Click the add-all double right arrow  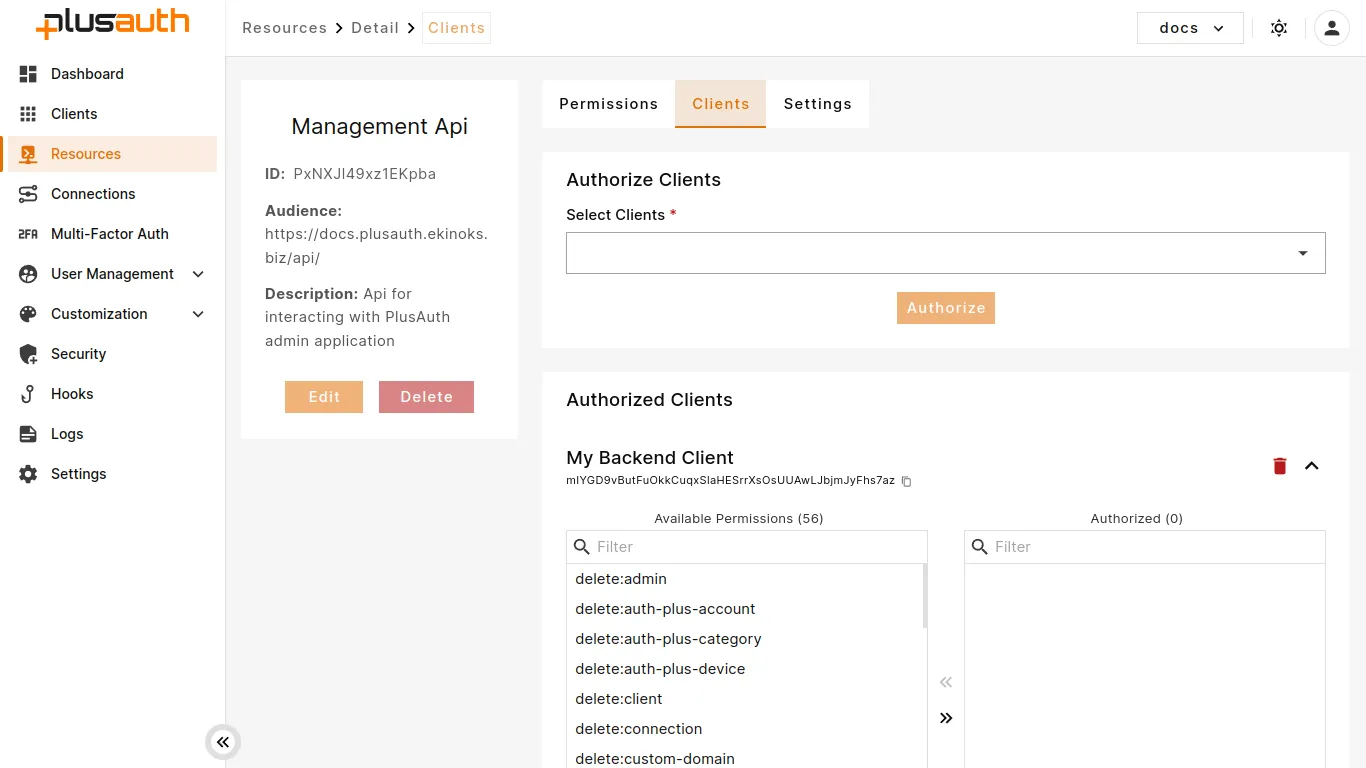(946, 718)
